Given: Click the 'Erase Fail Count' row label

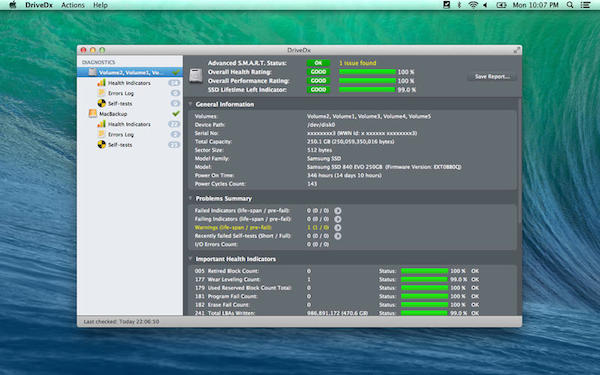Looking at the screenshot, I should point(228,305).
